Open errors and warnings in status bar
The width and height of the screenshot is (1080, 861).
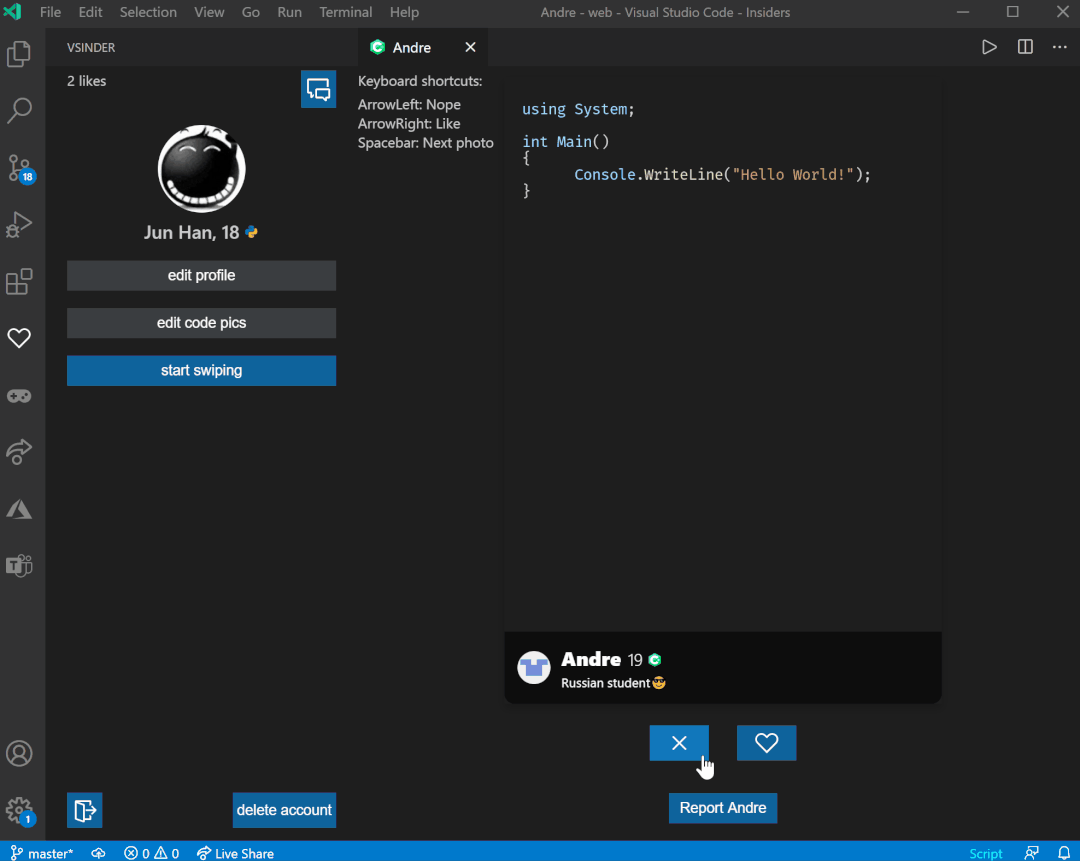tap(152, 853)
